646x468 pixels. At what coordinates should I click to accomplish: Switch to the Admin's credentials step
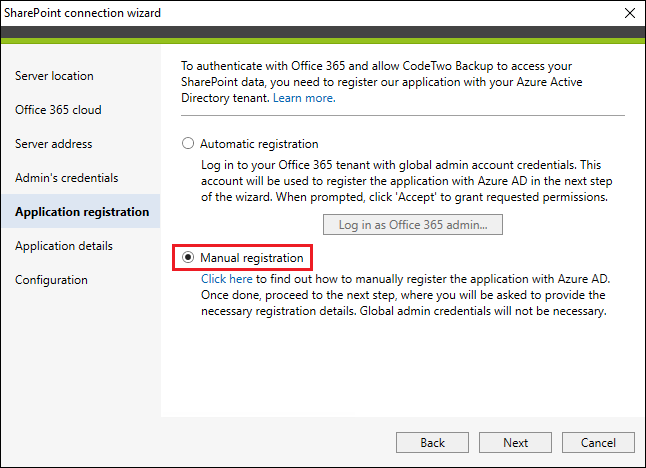point(67,178)
